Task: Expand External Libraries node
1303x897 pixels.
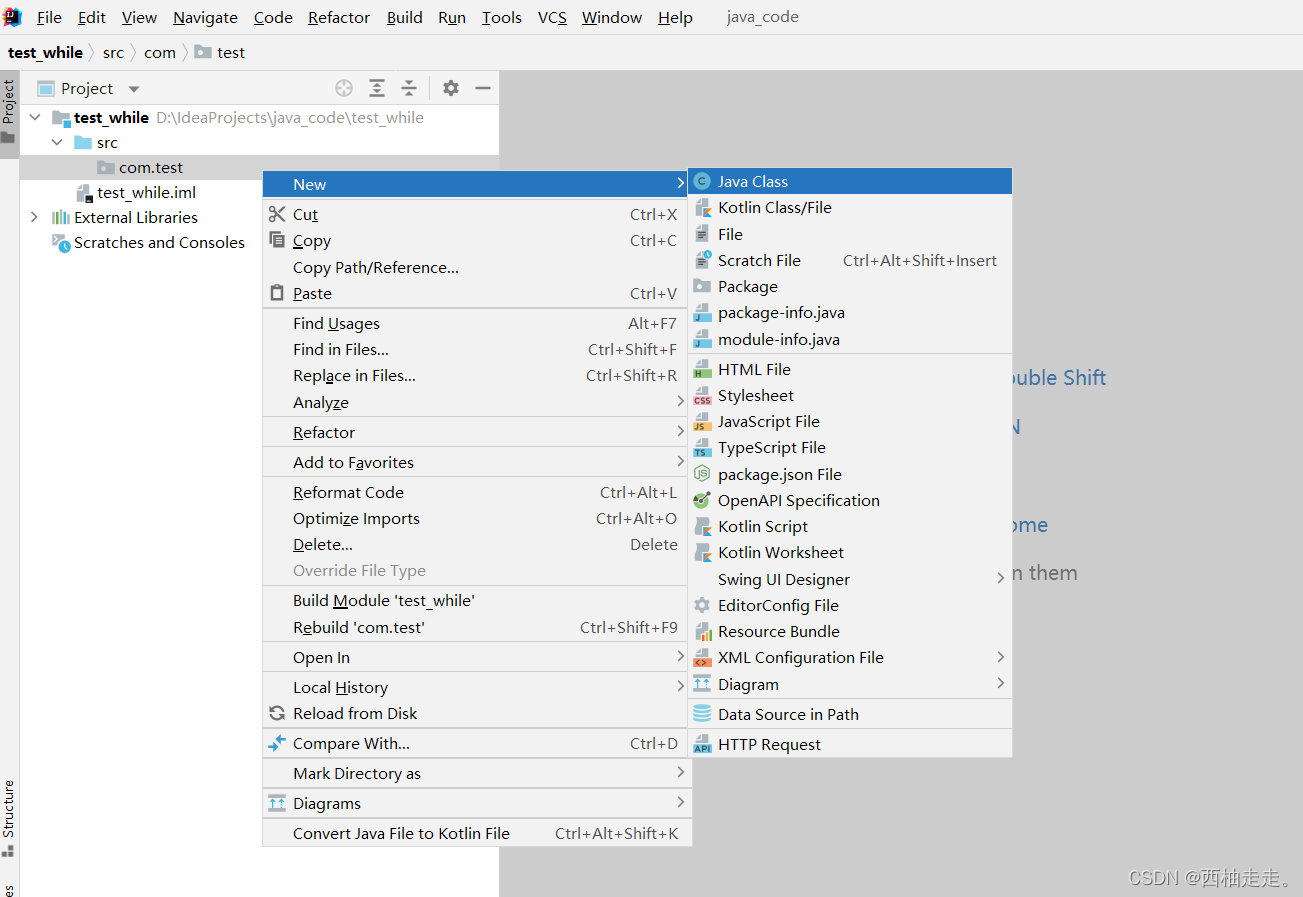Action: pos(35,217)
